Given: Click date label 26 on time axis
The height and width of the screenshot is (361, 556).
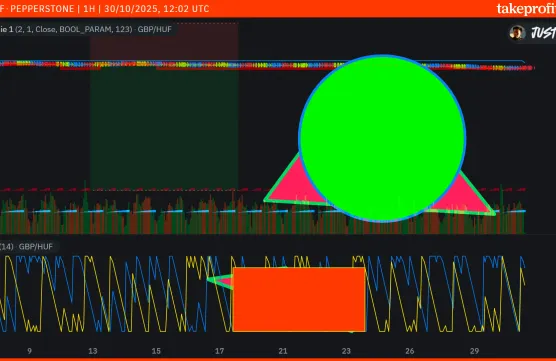Looking at the screenshot, I should coord(410,351).
